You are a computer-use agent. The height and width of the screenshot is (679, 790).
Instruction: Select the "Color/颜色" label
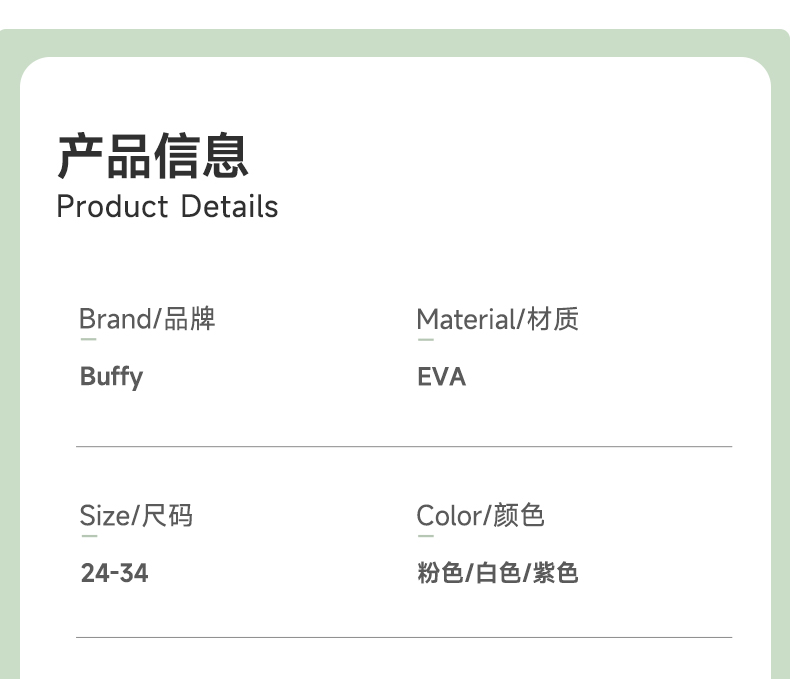tap(480, 516)
